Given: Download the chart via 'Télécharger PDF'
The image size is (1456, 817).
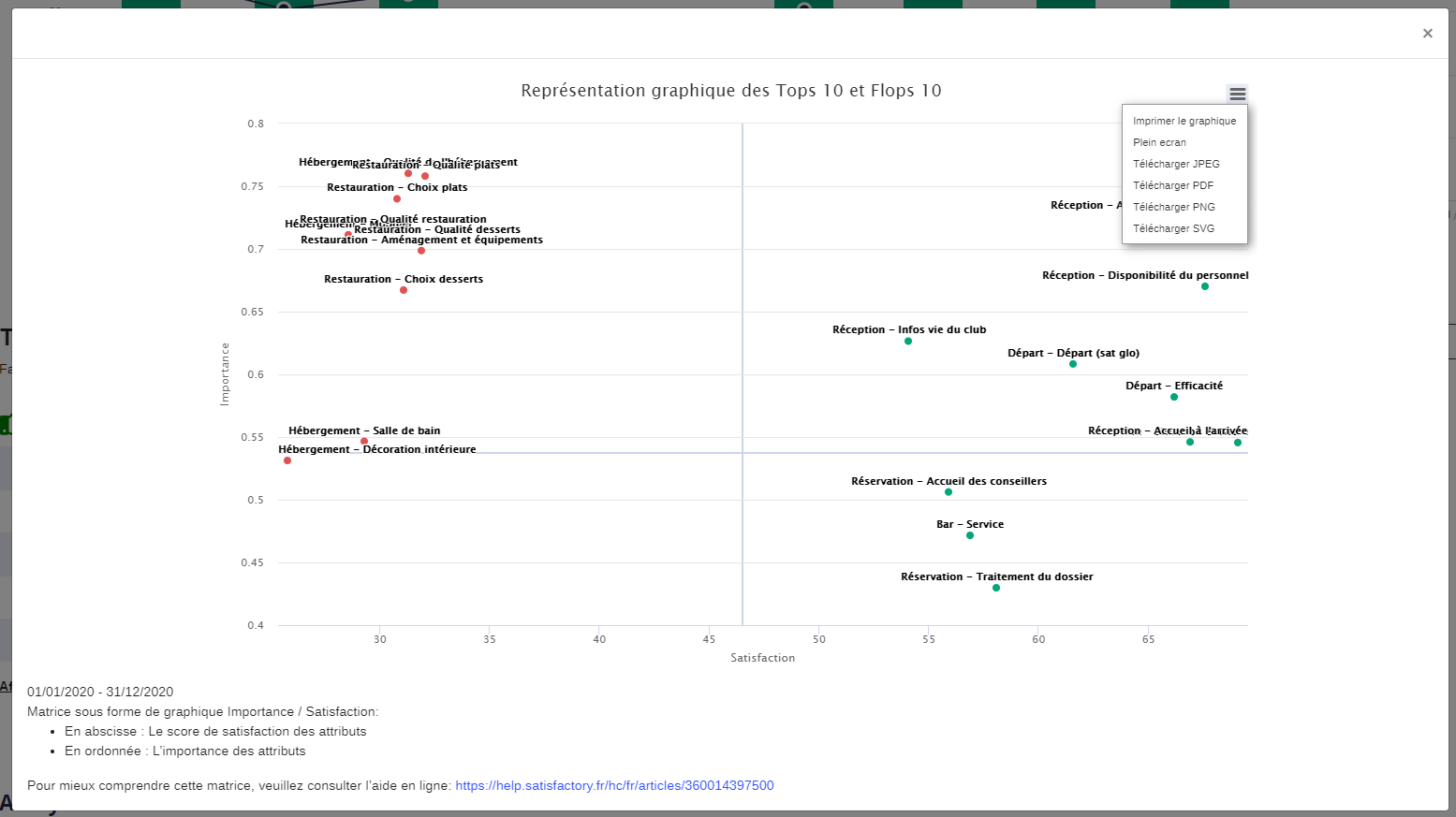Looking at the screenshot, I should click(x=1172, y=185).
